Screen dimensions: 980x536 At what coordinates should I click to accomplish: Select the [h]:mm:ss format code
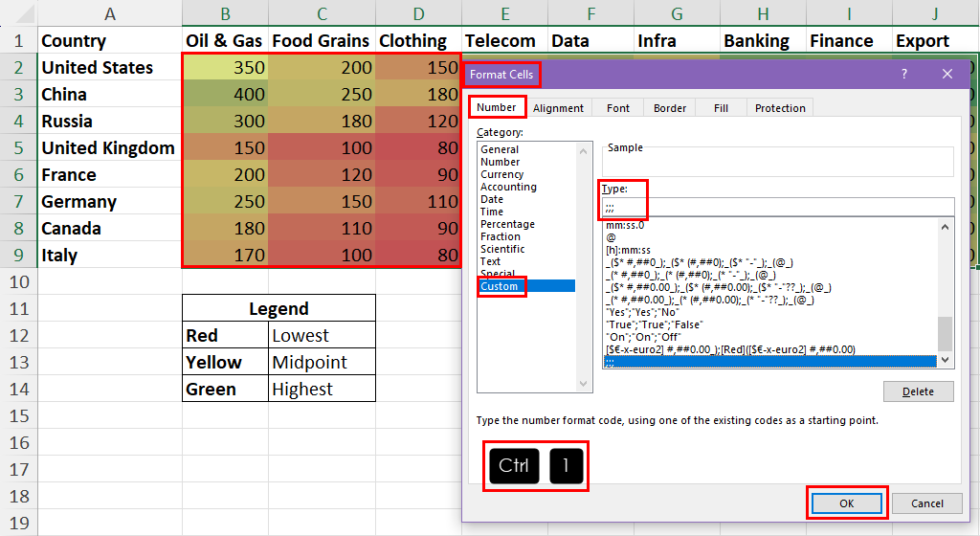point(628,250)
